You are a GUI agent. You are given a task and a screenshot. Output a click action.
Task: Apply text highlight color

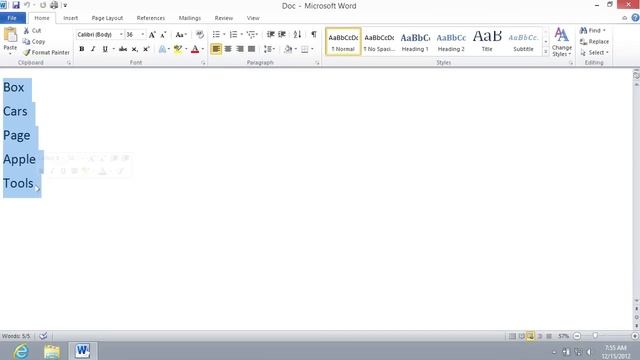178,49
